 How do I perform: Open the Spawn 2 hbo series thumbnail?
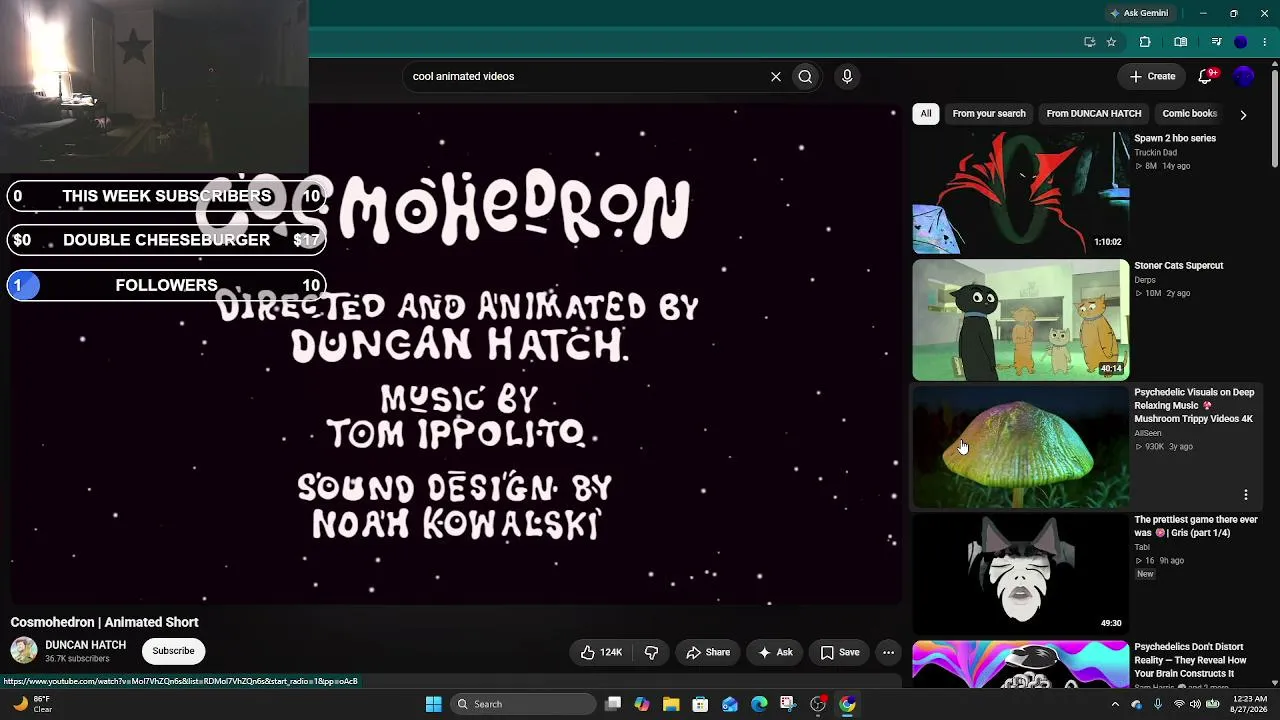pyautogui.click(x=1021, y=193)
